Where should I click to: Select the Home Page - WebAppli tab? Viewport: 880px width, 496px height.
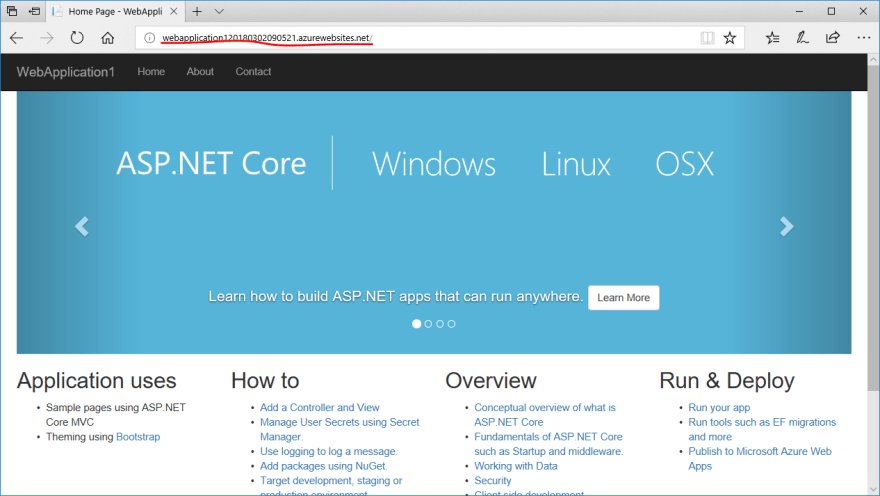point(115,11)
